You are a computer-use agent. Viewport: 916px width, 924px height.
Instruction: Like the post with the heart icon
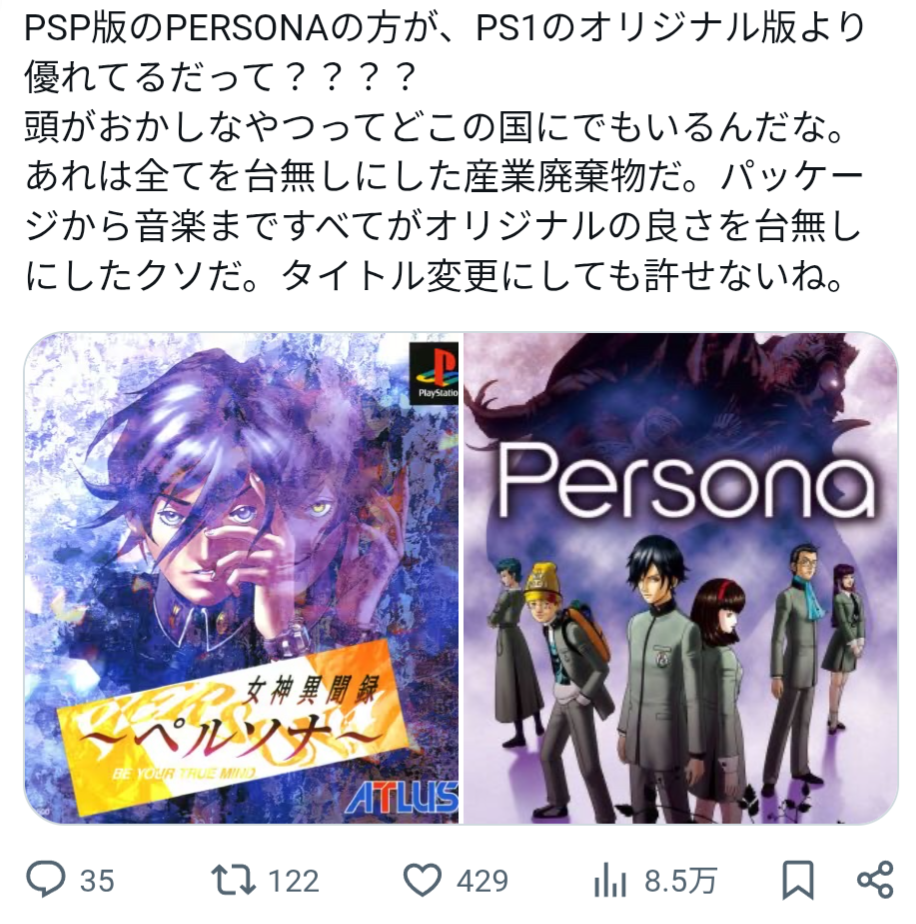click(x=422, y=880)
